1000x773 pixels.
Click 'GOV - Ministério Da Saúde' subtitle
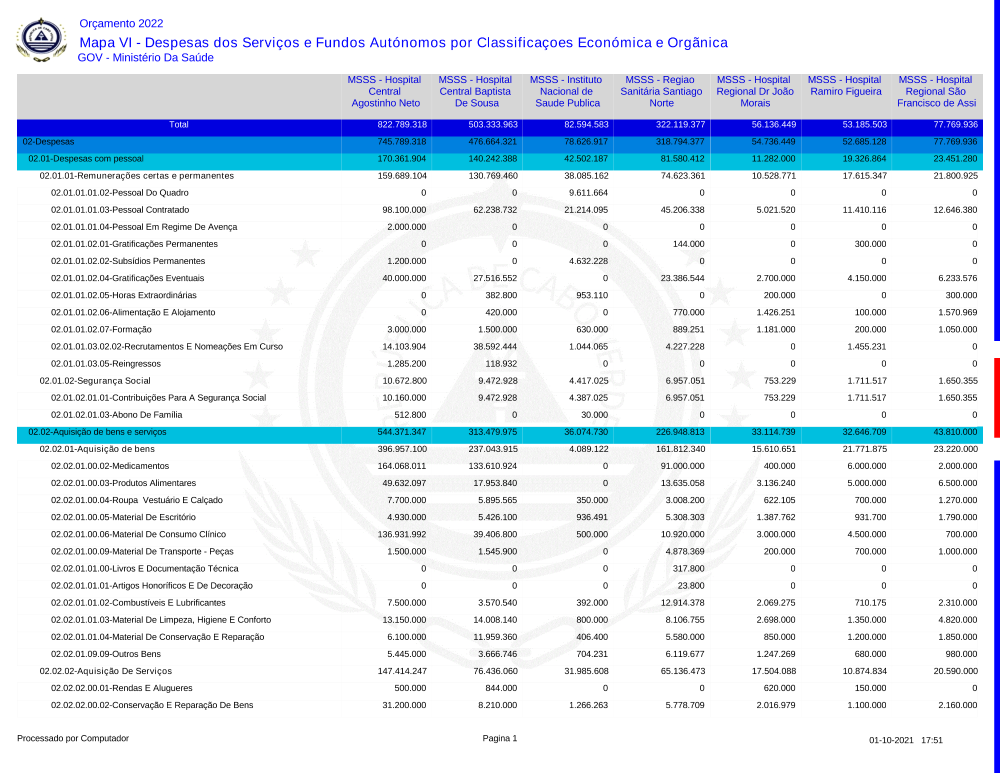pos(145,58)
